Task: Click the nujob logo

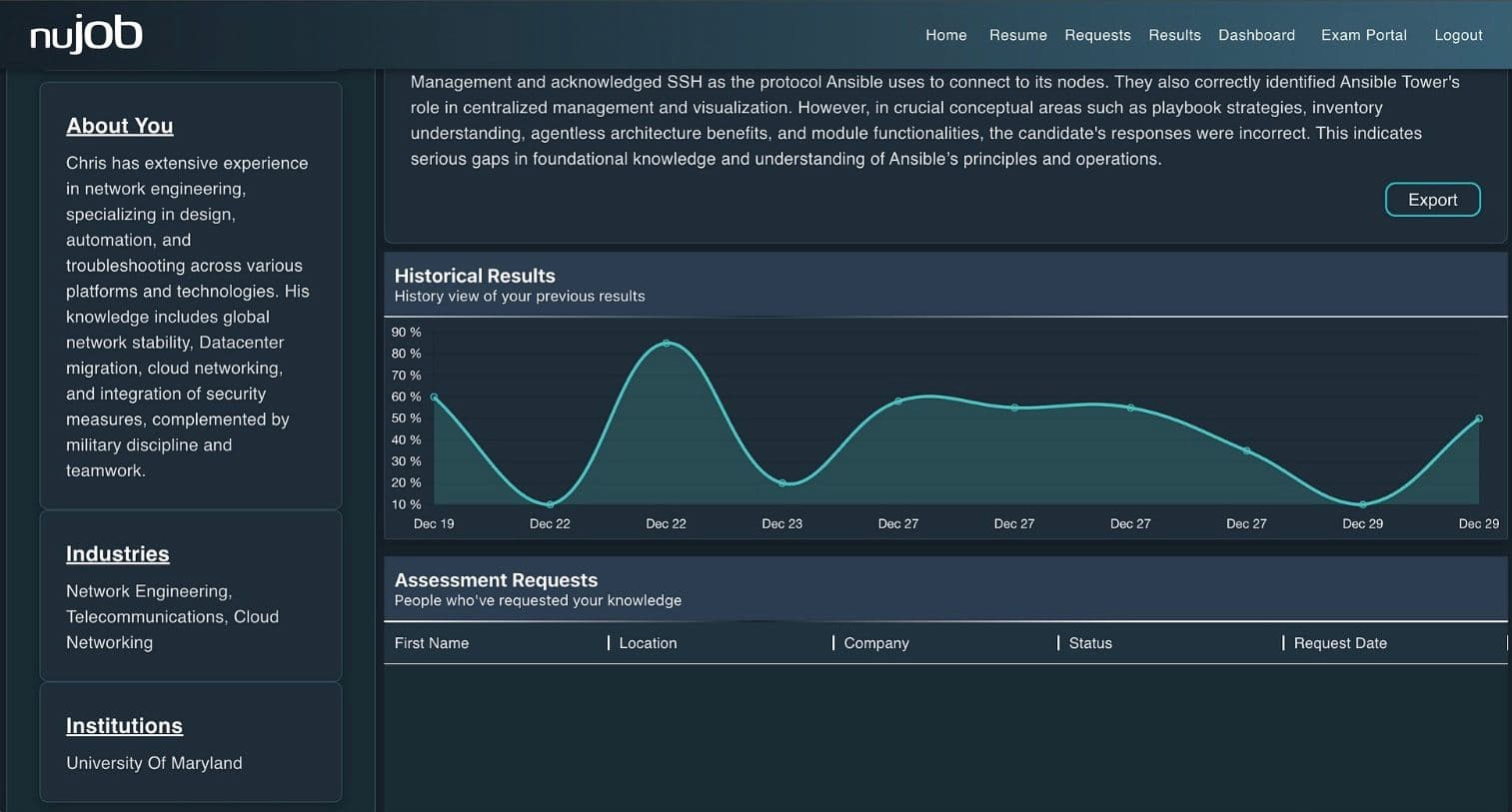Action: pos(86,35)
